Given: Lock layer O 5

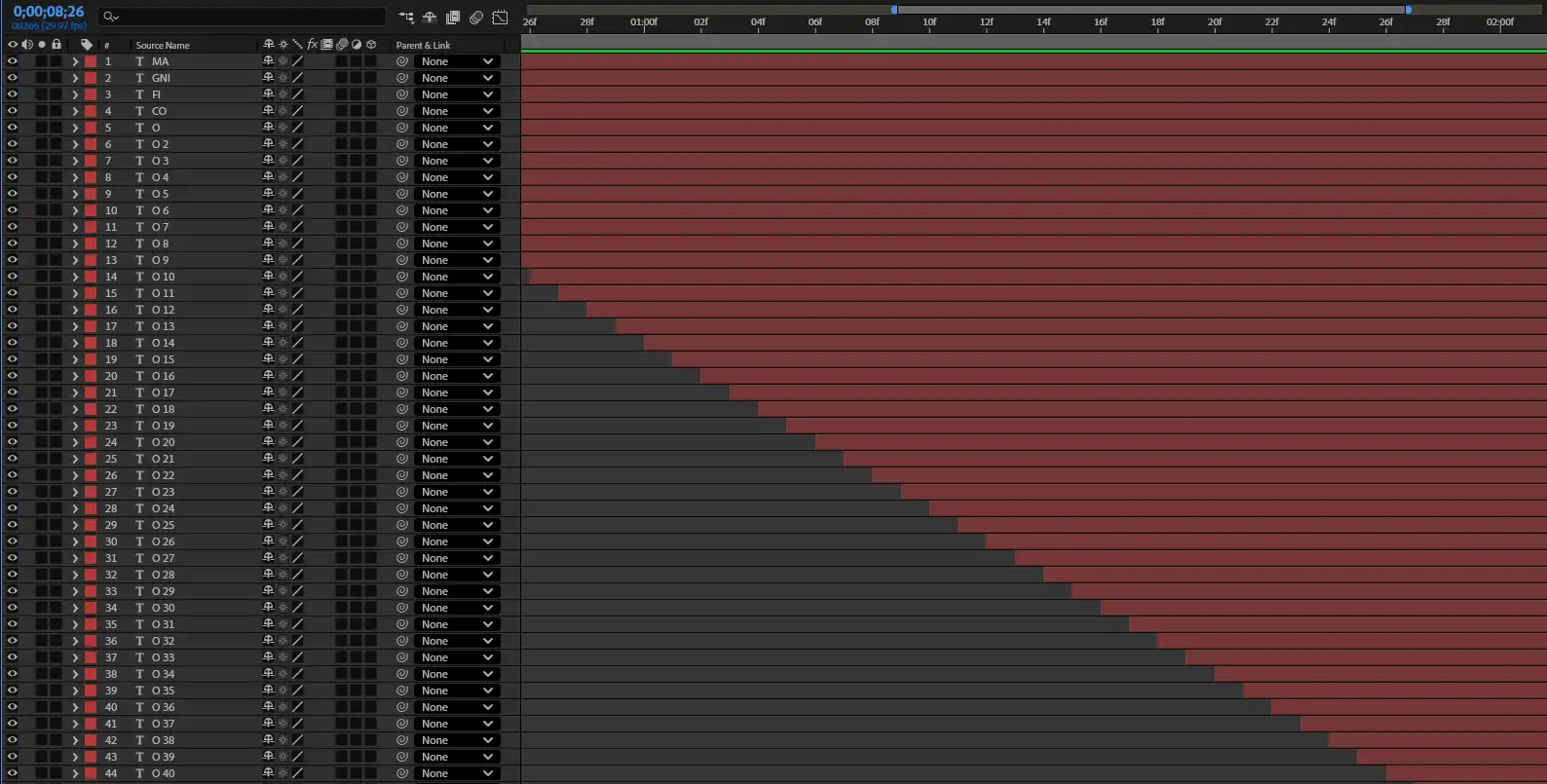Looking at the screenshot, I should coord(57,194).
